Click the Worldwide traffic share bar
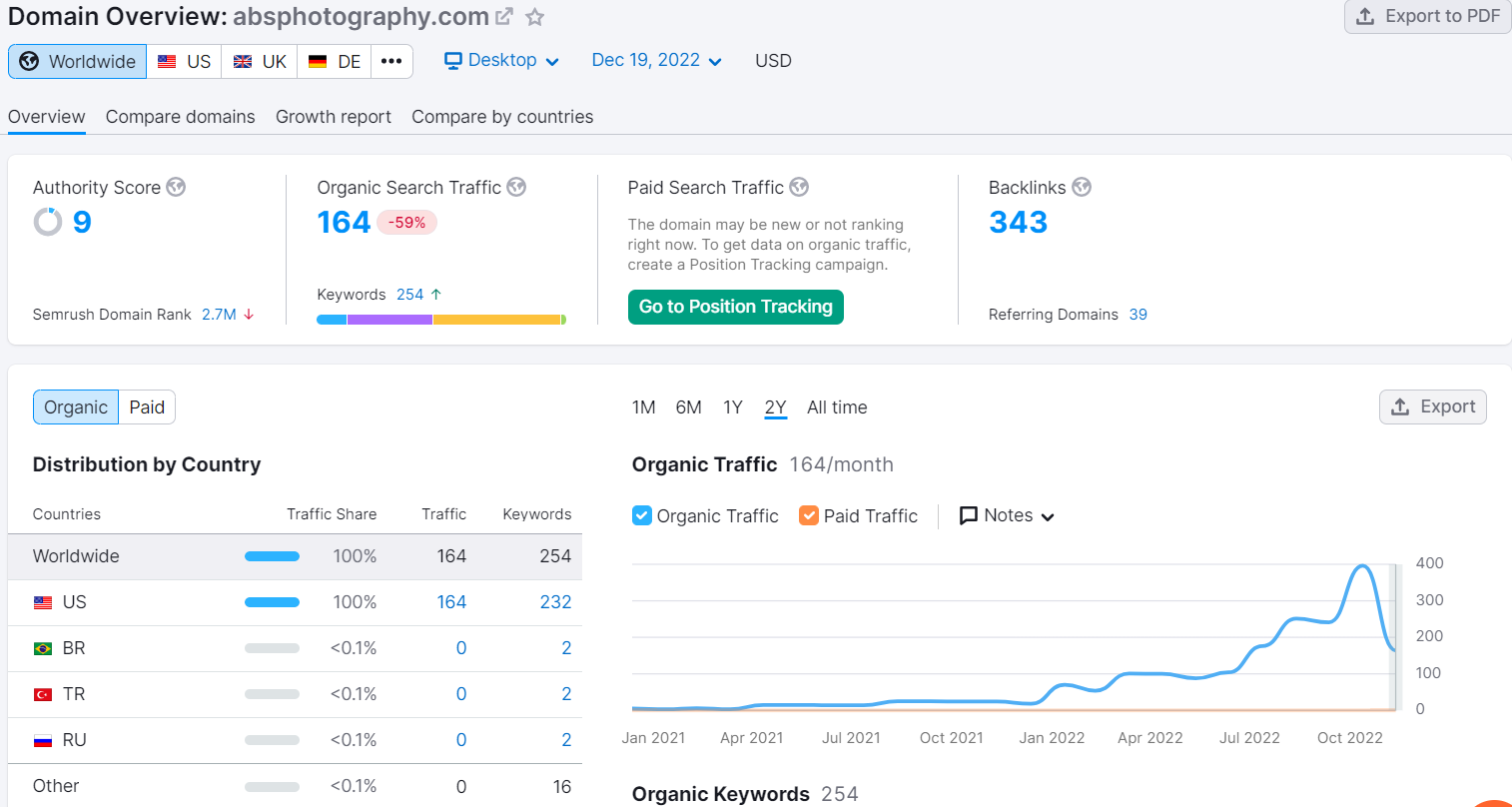 pyautogui.click(x=272, y=556)
